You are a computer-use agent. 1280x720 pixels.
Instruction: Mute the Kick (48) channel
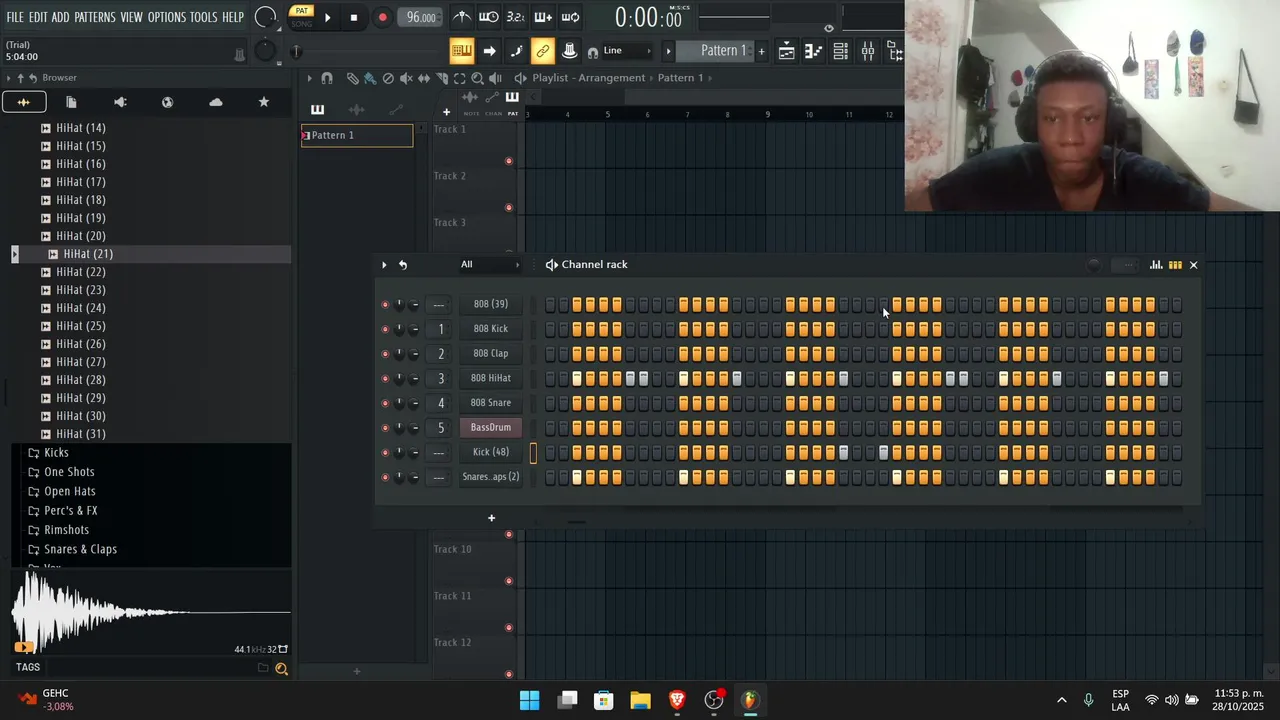(385, 453)
